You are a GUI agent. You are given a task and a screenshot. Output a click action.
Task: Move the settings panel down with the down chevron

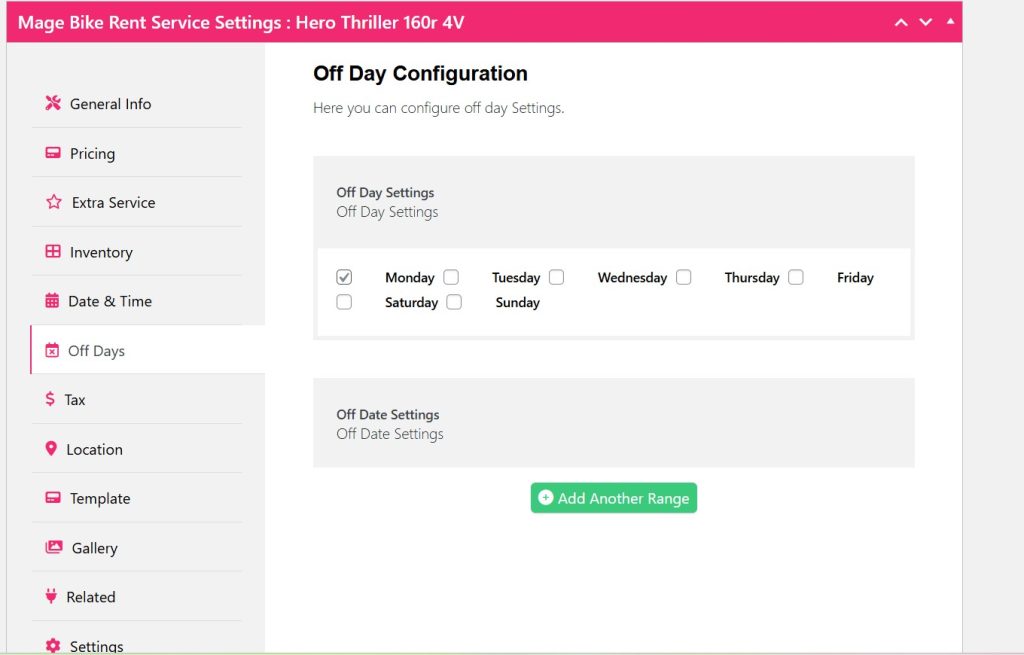click(925, 22)
